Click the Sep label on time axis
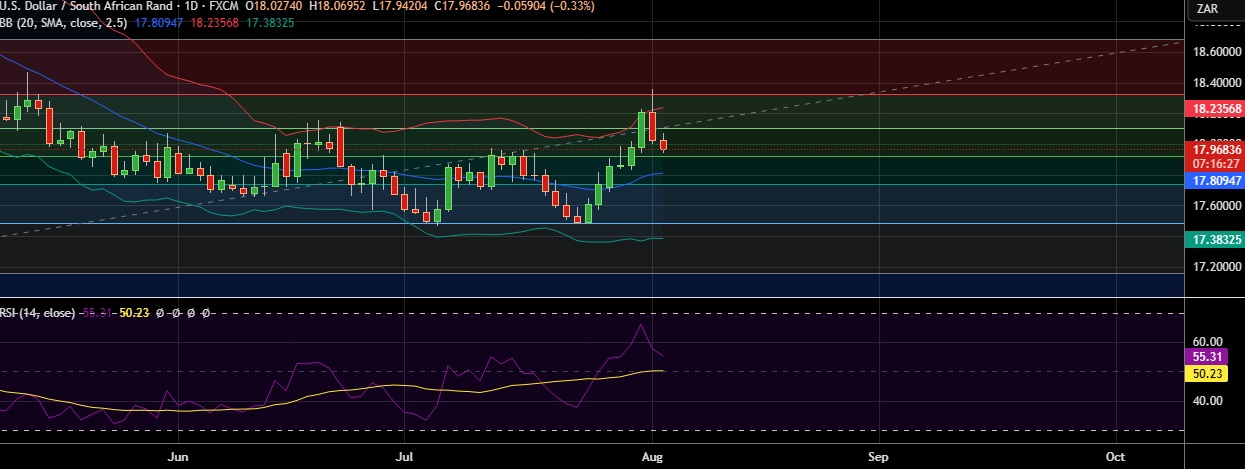The image size is (1245, 469). [x=879, y=456]
